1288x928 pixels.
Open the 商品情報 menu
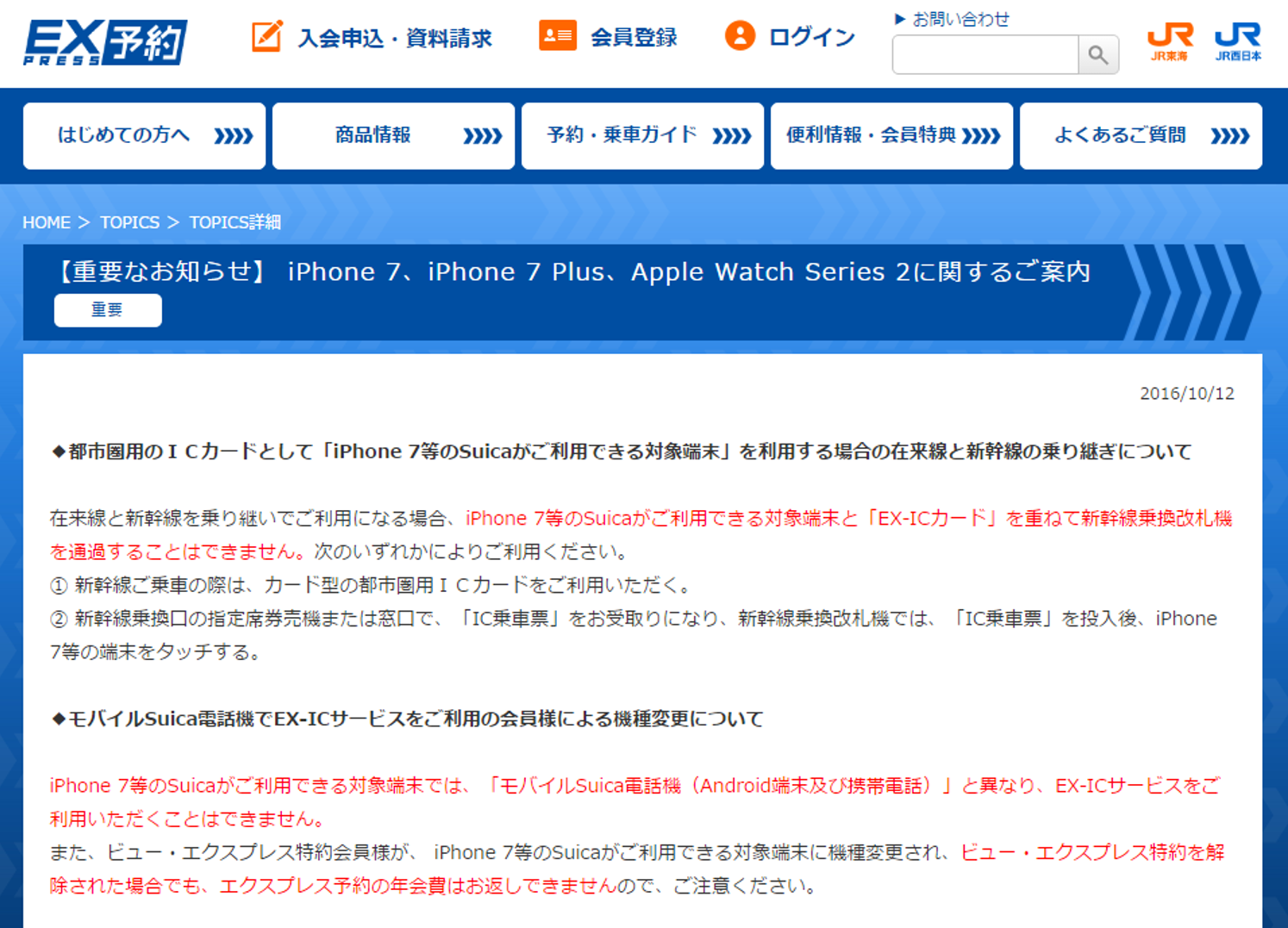pyautogui.click(x=393, y=136)
